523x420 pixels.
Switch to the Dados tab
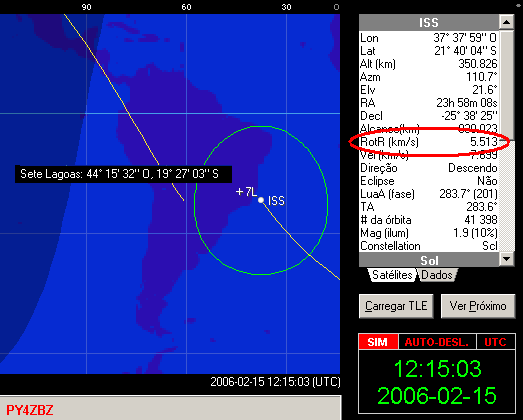(437, 275)
